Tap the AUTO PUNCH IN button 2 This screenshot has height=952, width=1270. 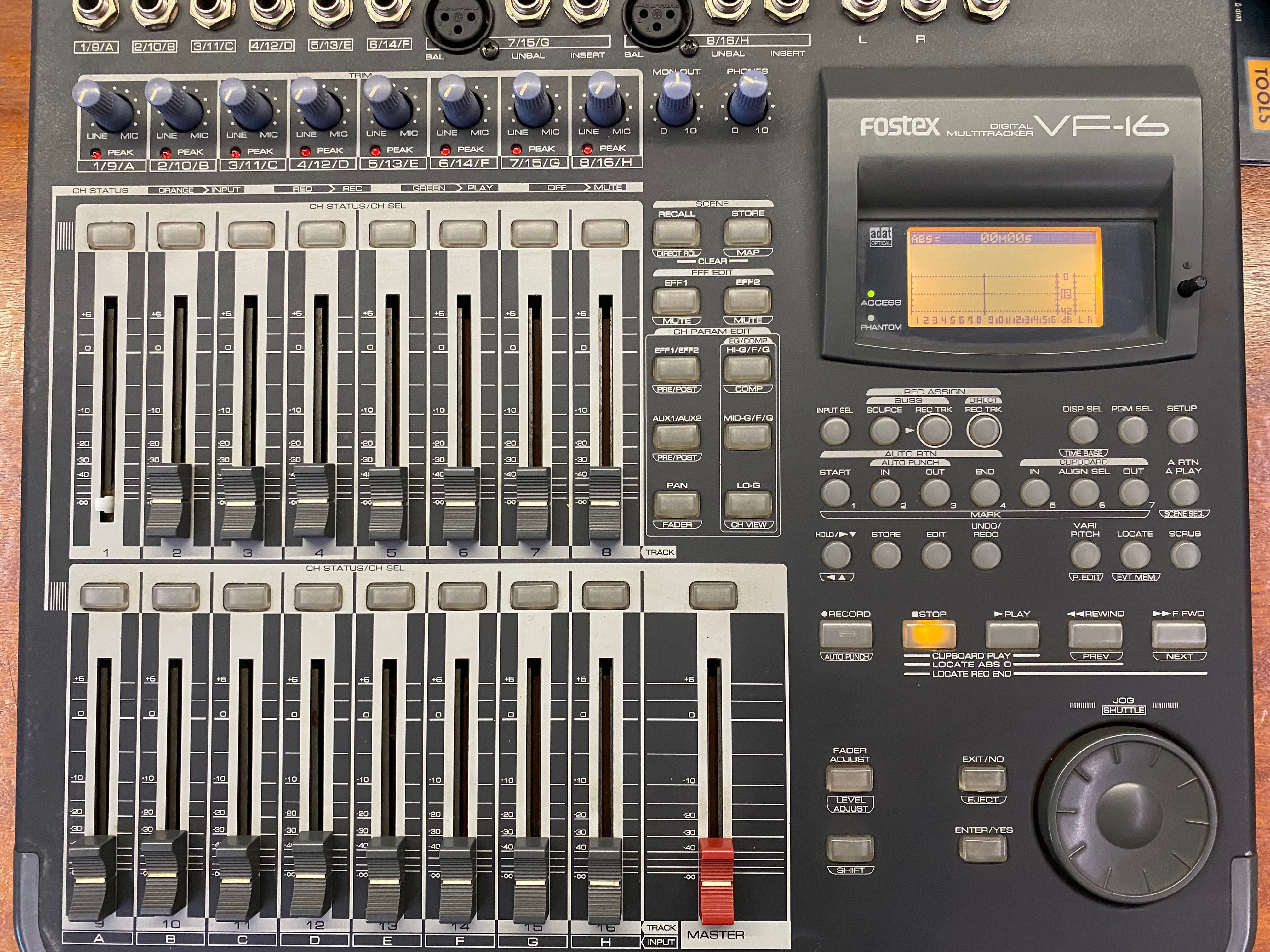(x=885, y=492)
